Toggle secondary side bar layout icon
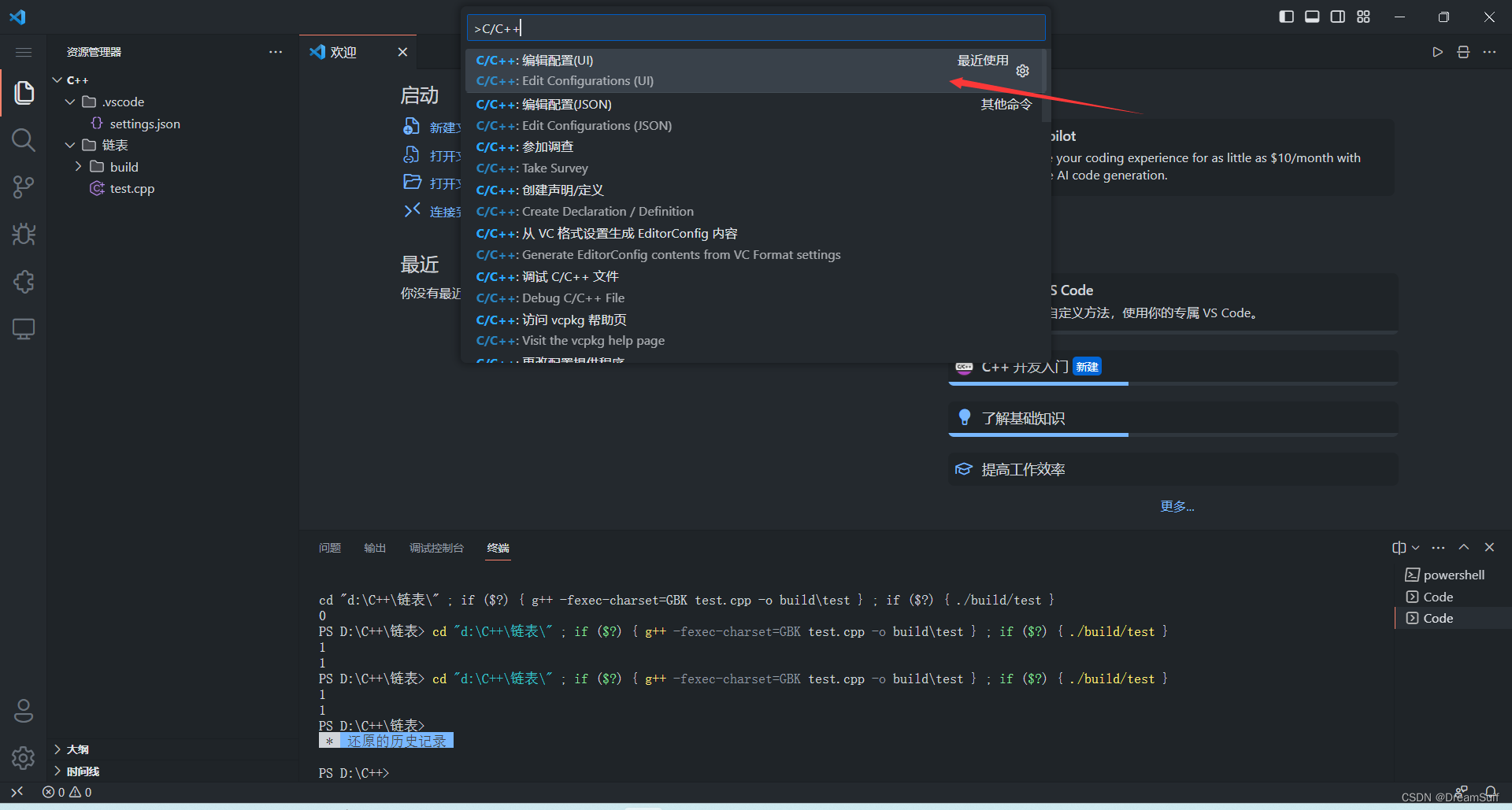This screenshot has width=1512, height=810. point(1338,17)
